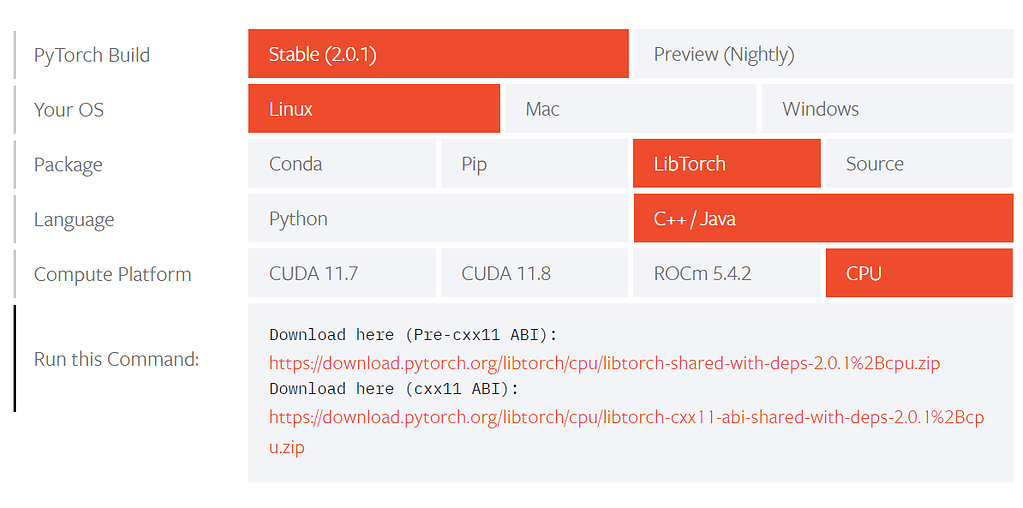This screenshot has height=508, width=1023.
Task: Select the C++ / Java language option
Action: pos(823,219)
